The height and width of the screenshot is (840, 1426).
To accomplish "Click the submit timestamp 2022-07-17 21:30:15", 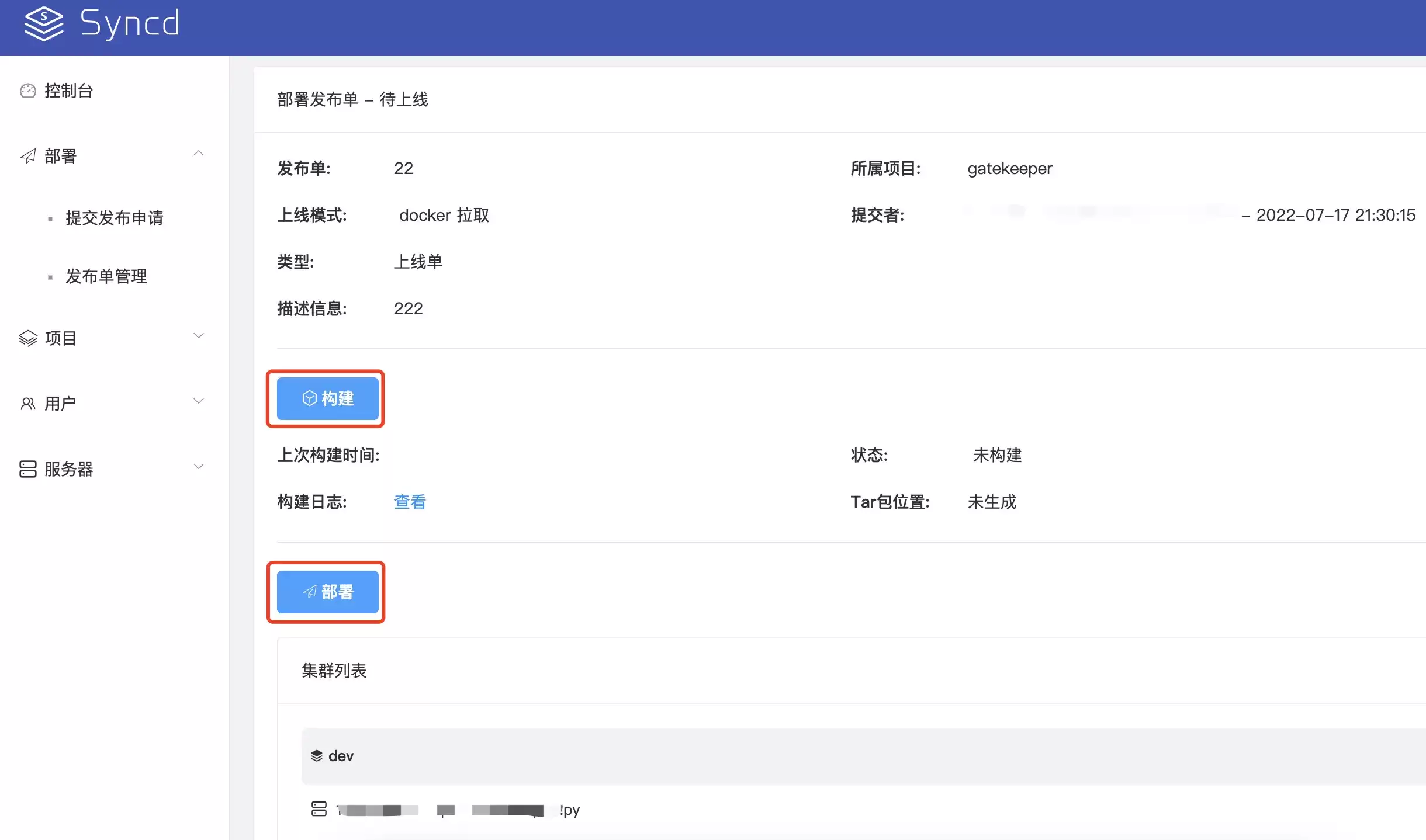I will 1336,216.
